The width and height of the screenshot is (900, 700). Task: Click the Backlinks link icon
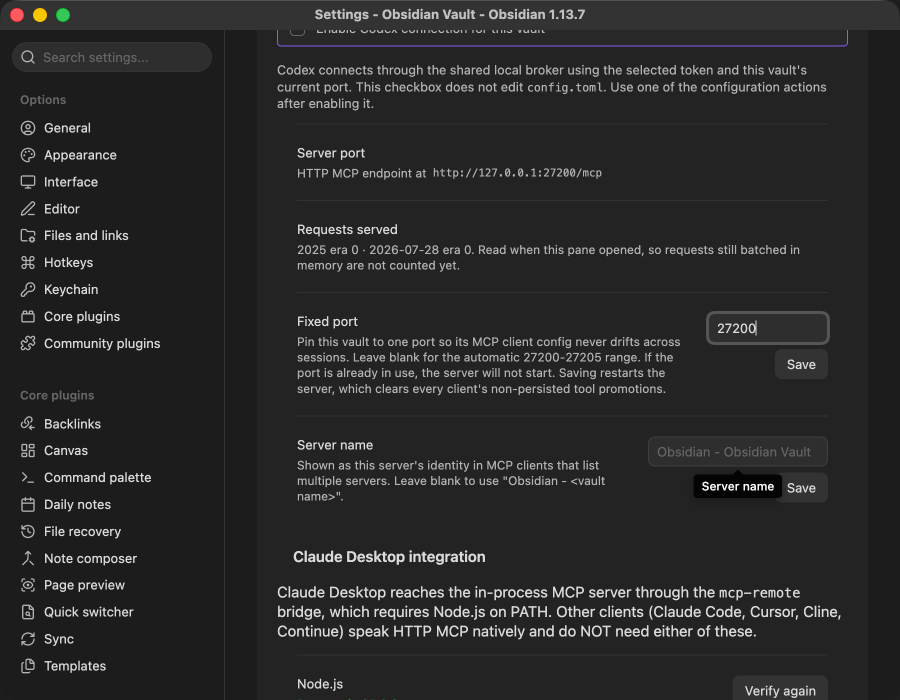point(28,424)
